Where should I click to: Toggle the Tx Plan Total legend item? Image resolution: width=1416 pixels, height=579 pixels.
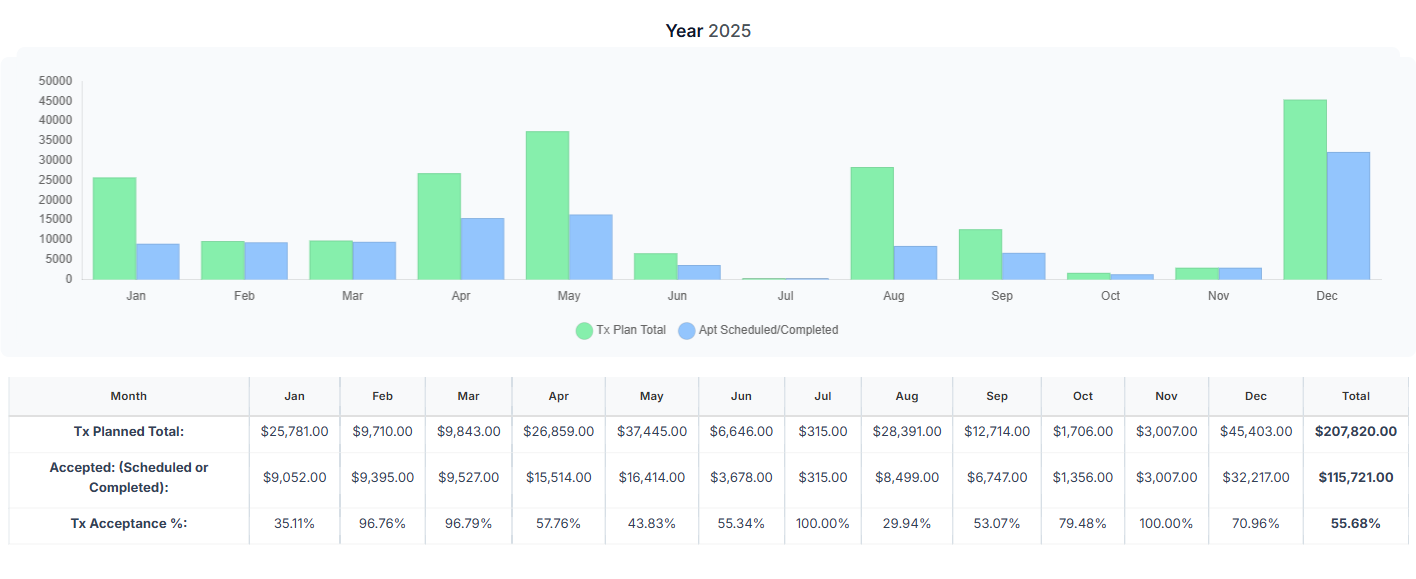[x=621, y=330]
